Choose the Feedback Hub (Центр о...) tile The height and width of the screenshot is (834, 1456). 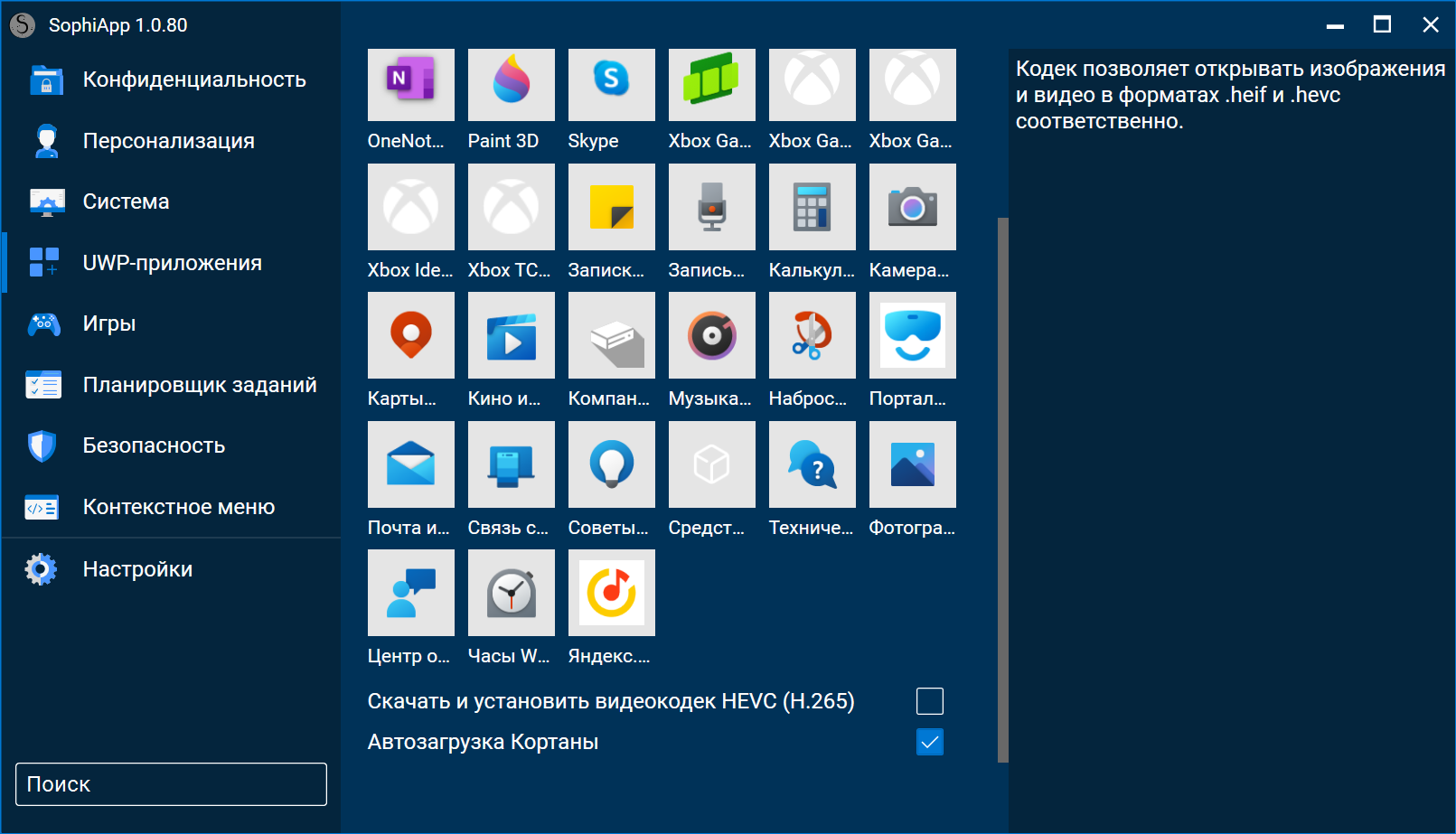[x=410, y=593]
